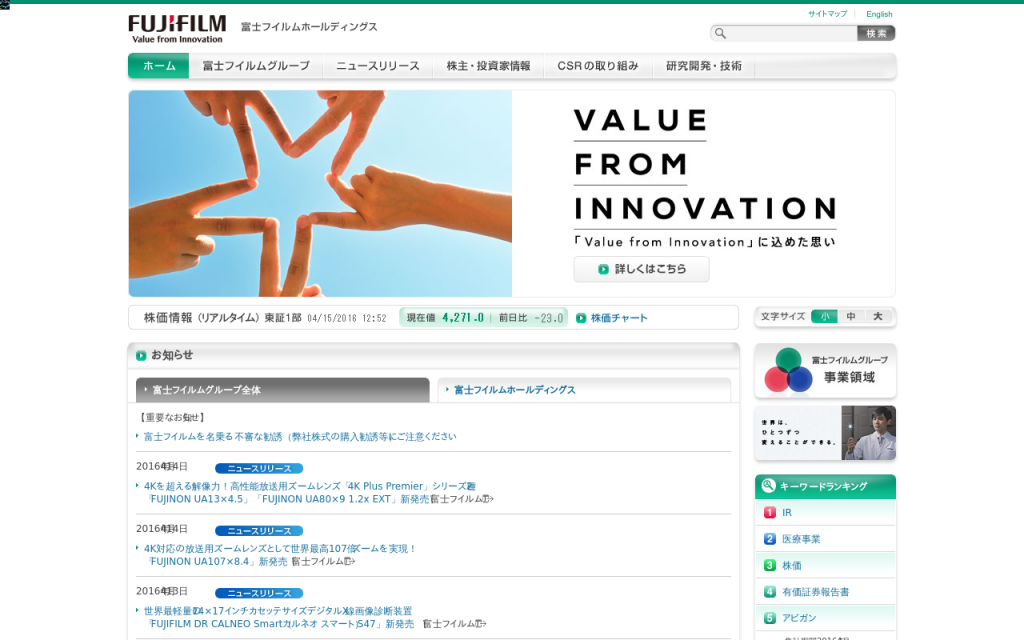
Task: Open 株主・投資家情報 navigation item
Action: click(488, 66)
